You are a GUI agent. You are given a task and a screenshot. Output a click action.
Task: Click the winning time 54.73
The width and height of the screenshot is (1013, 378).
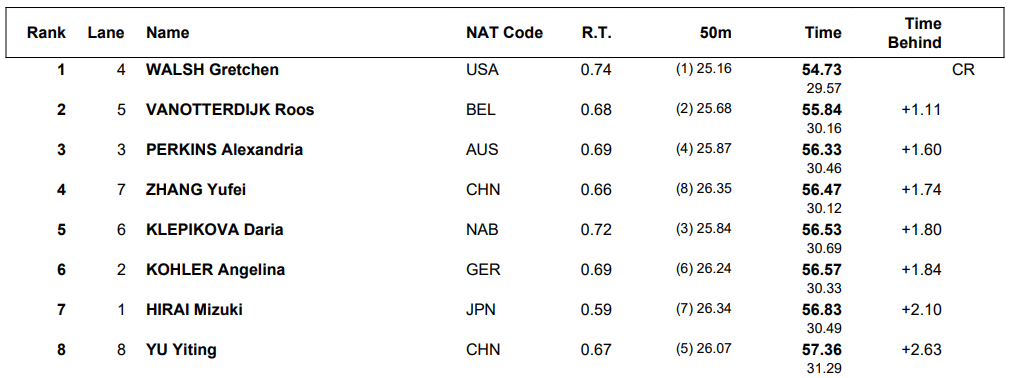tap(822, 70)
